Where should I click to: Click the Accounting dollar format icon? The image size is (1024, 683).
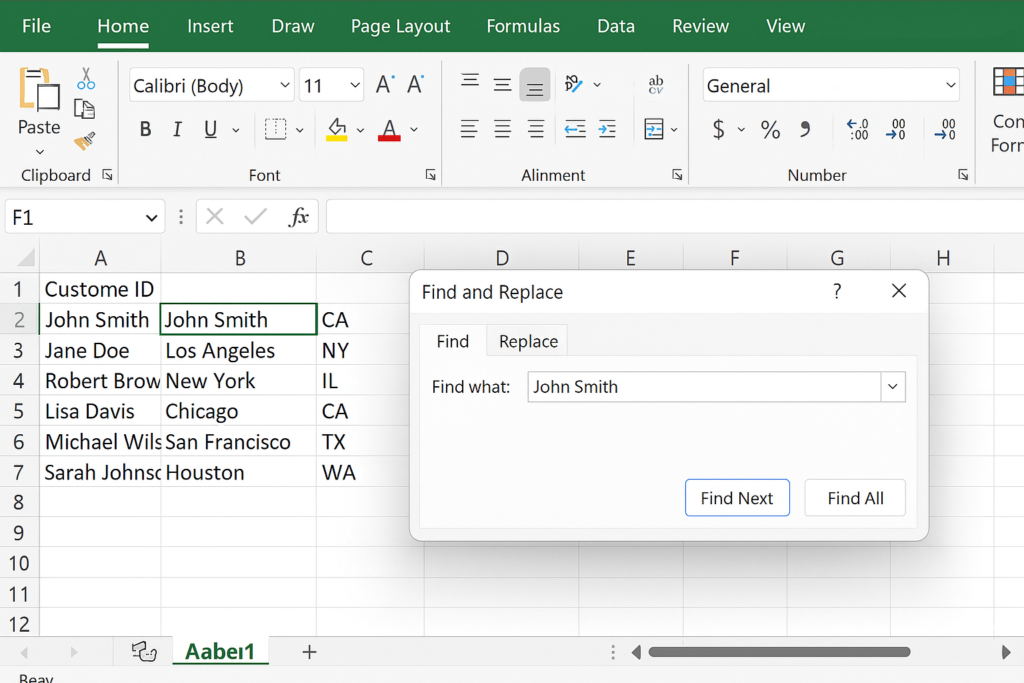pos(718,129)
